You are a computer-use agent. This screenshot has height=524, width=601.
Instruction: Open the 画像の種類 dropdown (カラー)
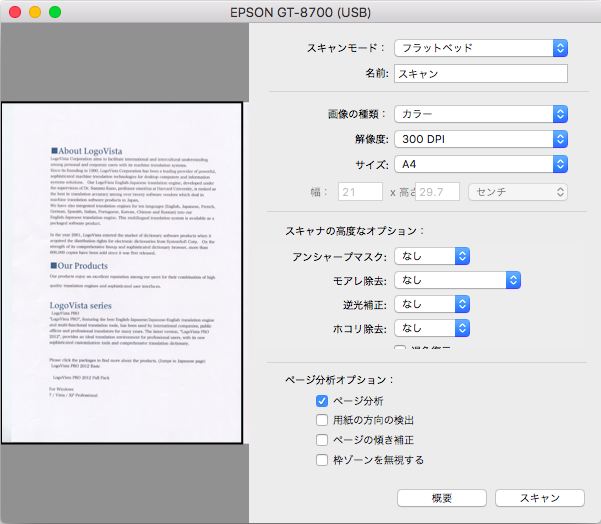click(481, 114)
